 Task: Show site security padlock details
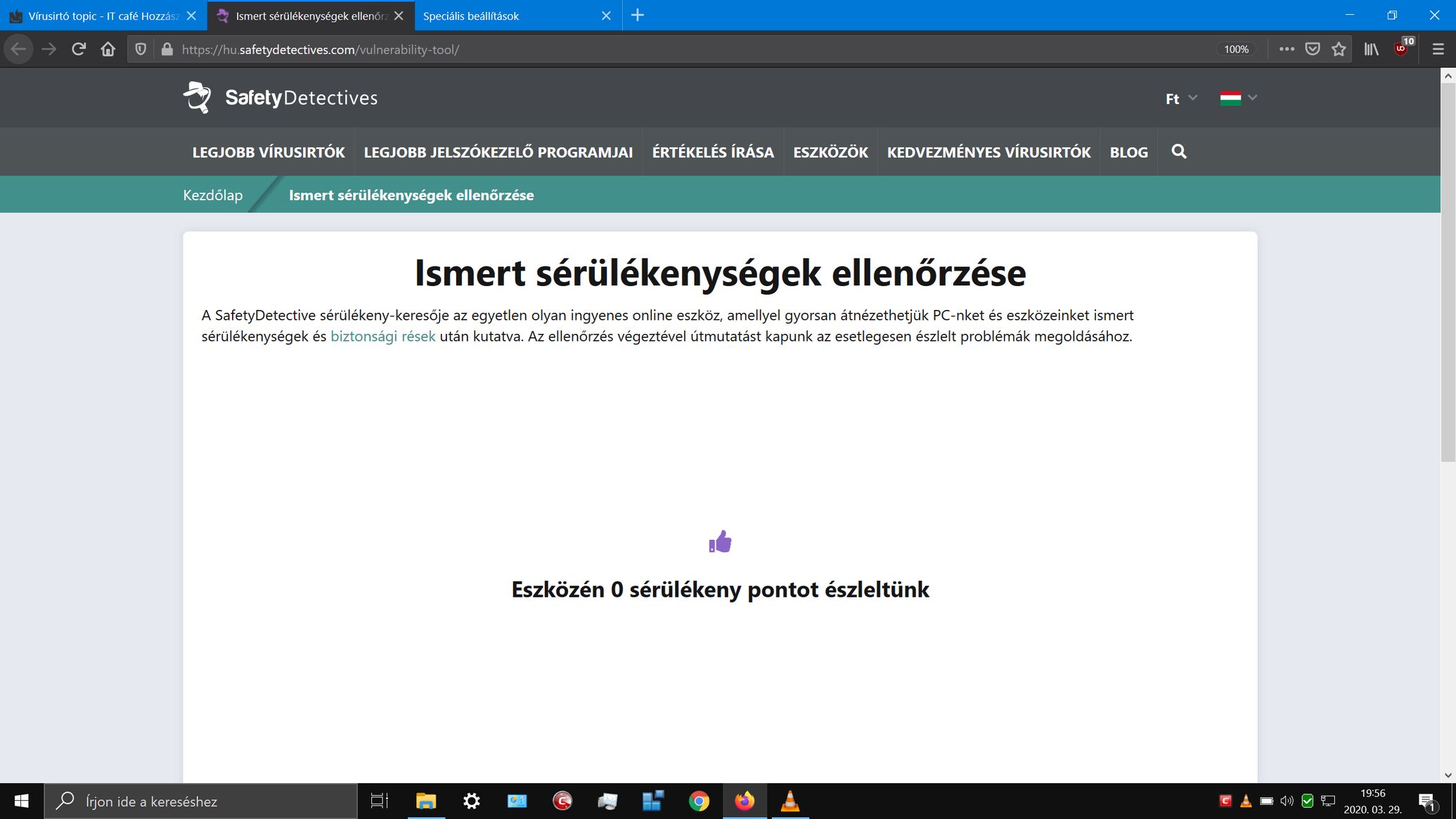[x=167, y=49]
